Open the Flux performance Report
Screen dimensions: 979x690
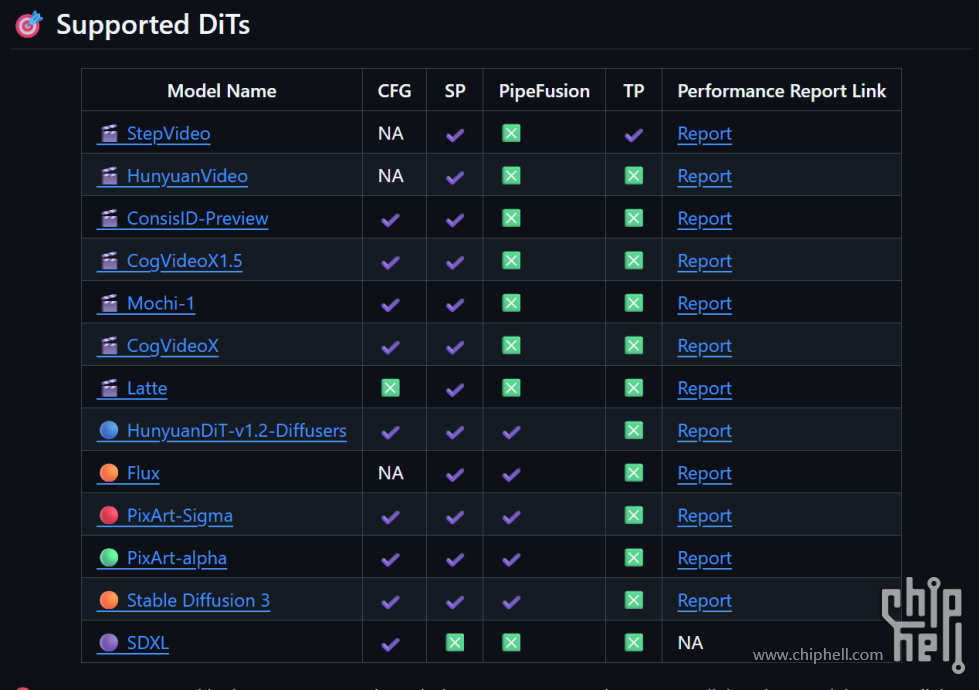(704, 473)
